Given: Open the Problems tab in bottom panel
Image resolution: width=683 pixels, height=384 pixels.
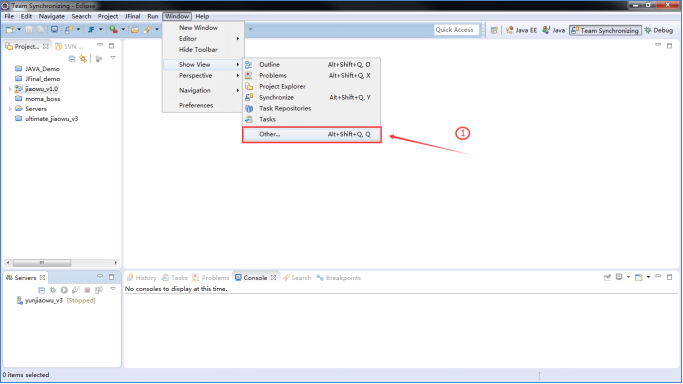Looking at the screenshot, I should point(211,278).
